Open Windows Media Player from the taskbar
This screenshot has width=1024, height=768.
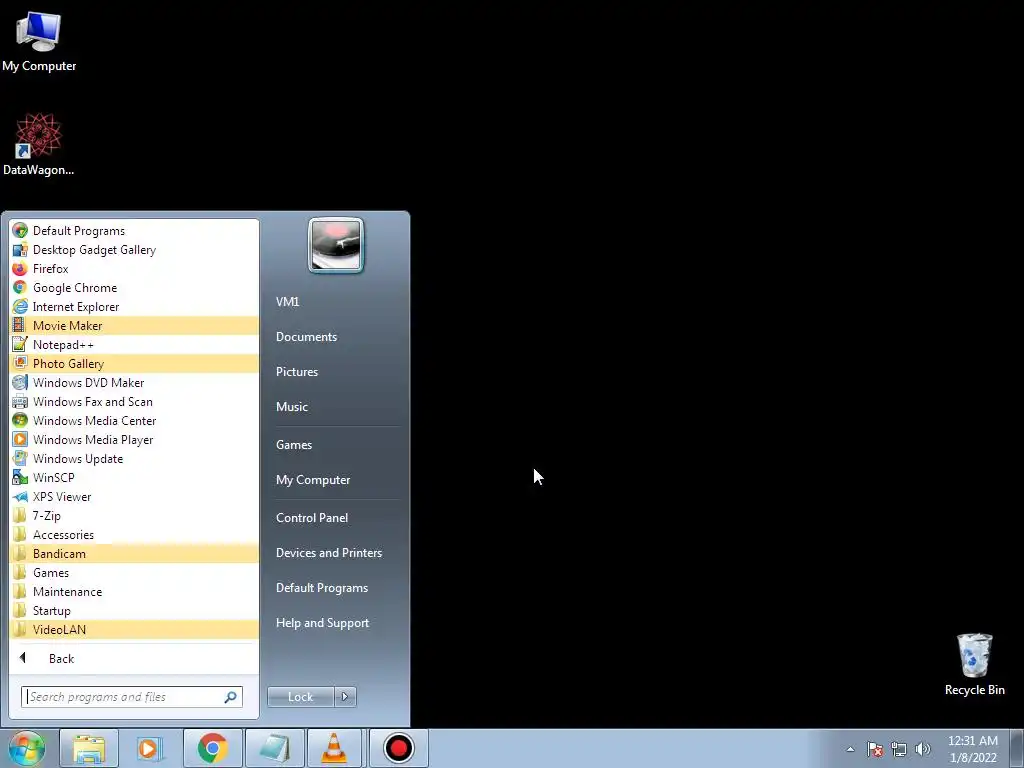[x=150, y=748]
